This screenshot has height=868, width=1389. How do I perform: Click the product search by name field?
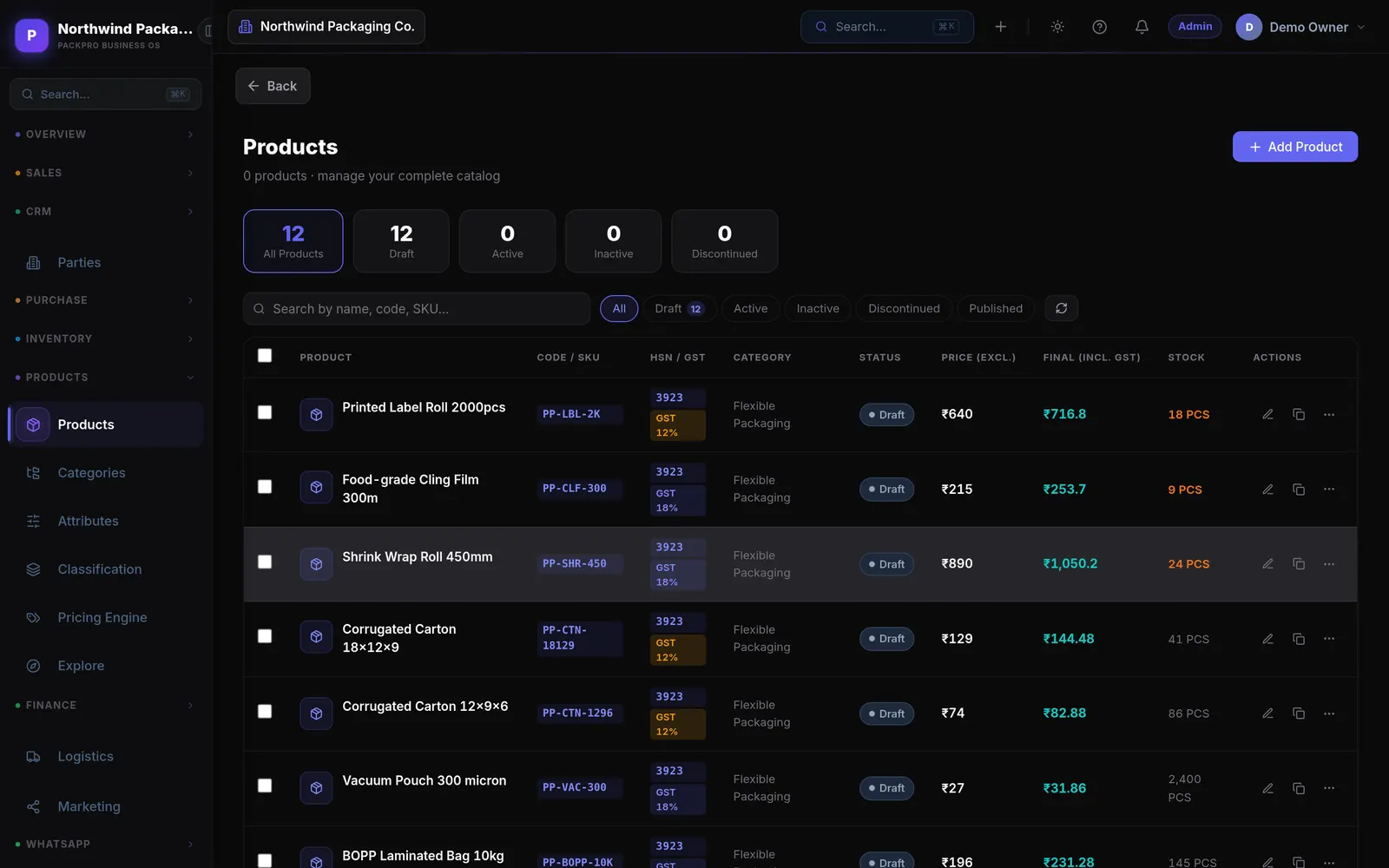tap(417, 308)
